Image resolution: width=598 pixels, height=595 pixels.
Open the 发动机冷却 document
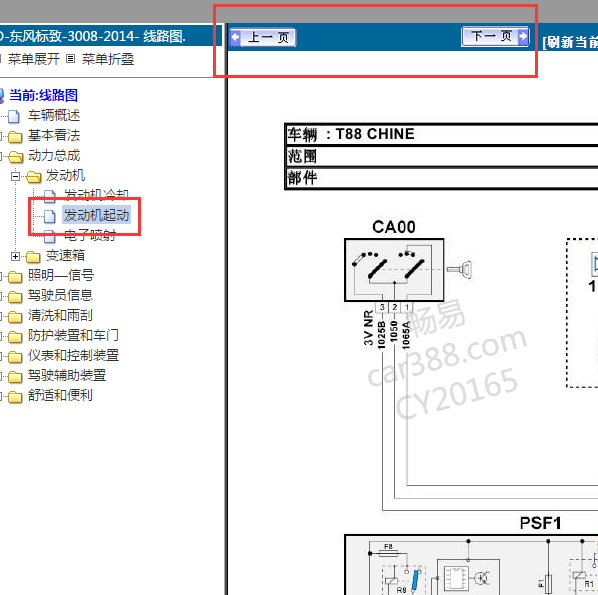pyautogui.click(x=96, y=195)
